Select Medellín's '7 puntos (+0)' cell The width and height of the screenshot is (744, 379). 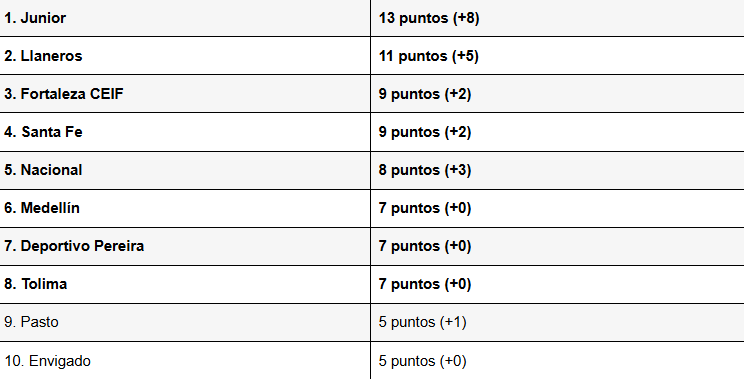[x=558, y=208]
